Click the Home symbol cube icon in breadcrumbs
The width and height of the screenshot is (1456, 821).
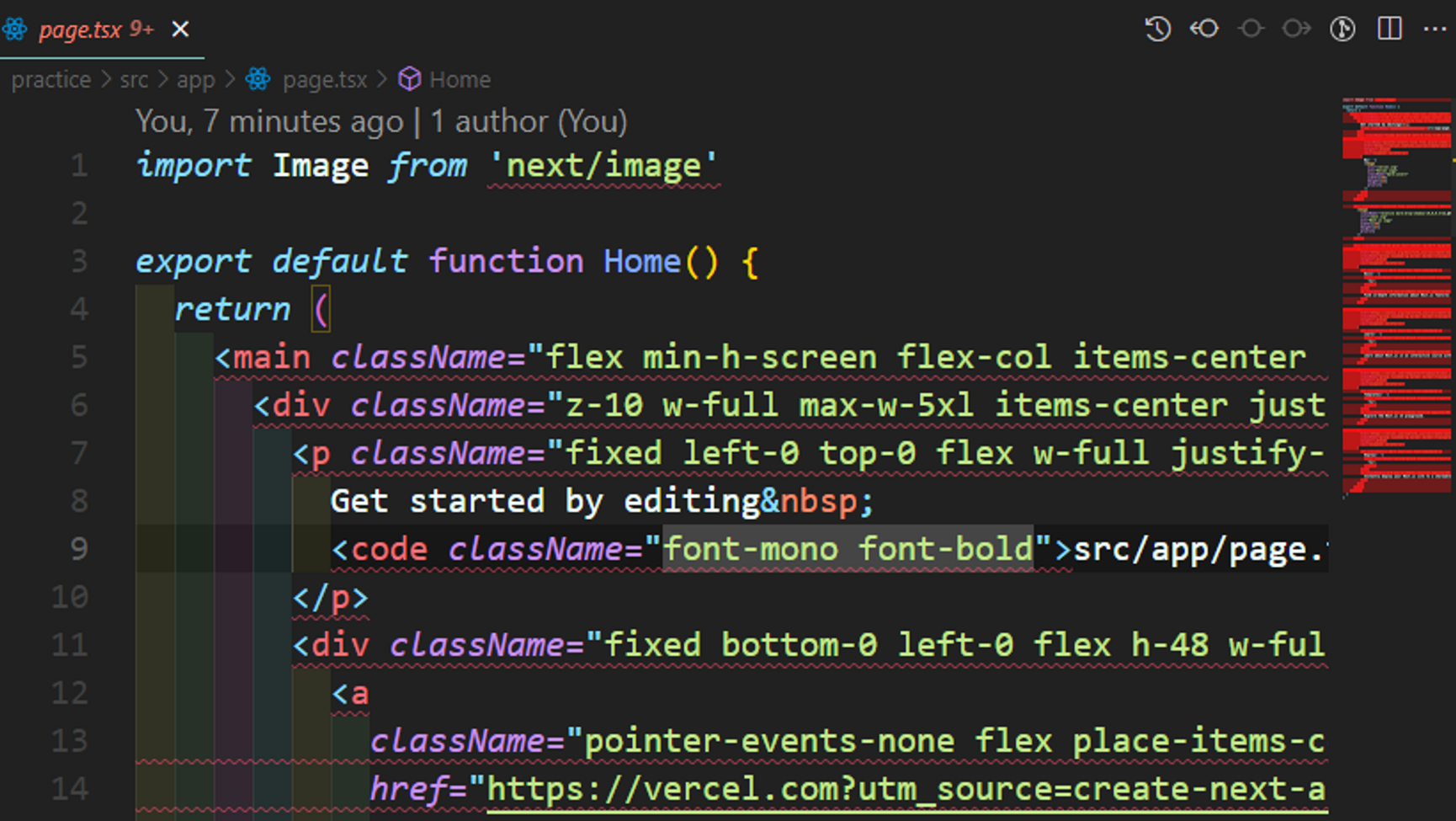tap(410, 78)
